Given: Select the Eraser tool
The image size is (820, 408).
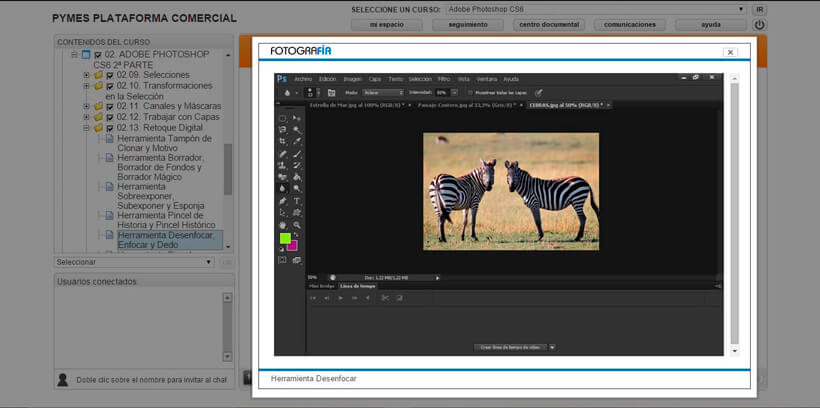Looking at the screenshot, I should [283, 177].
